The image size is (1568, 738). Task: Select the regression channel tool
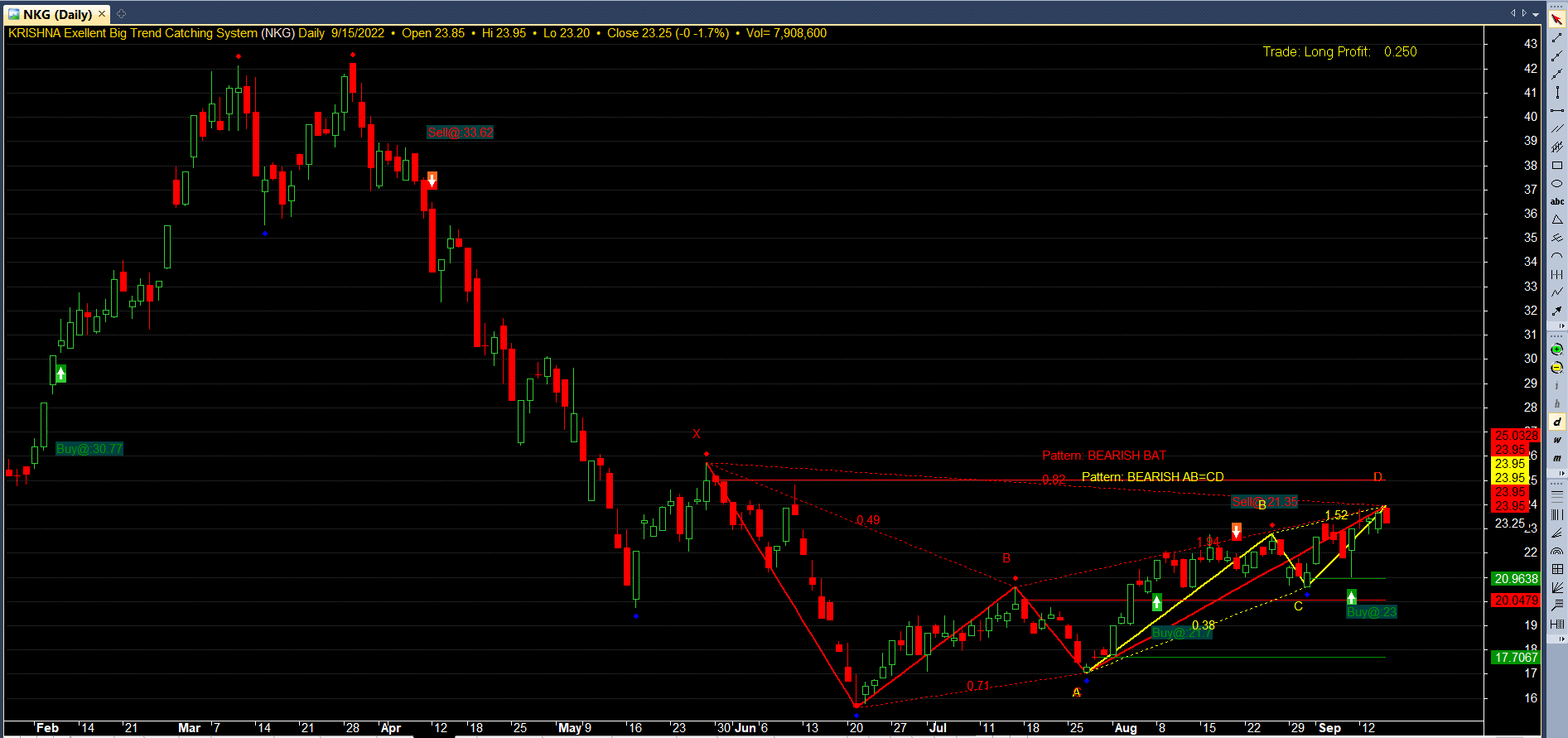[x=1557, y=147]
